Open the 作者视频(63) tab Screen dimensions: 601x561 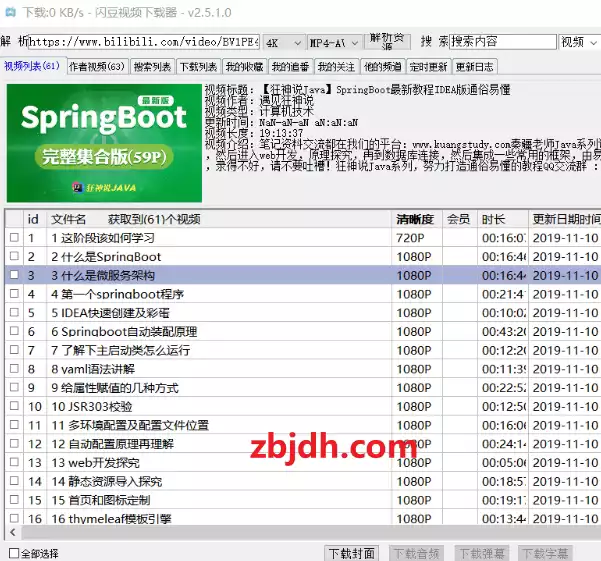click(x=98, y=67)
